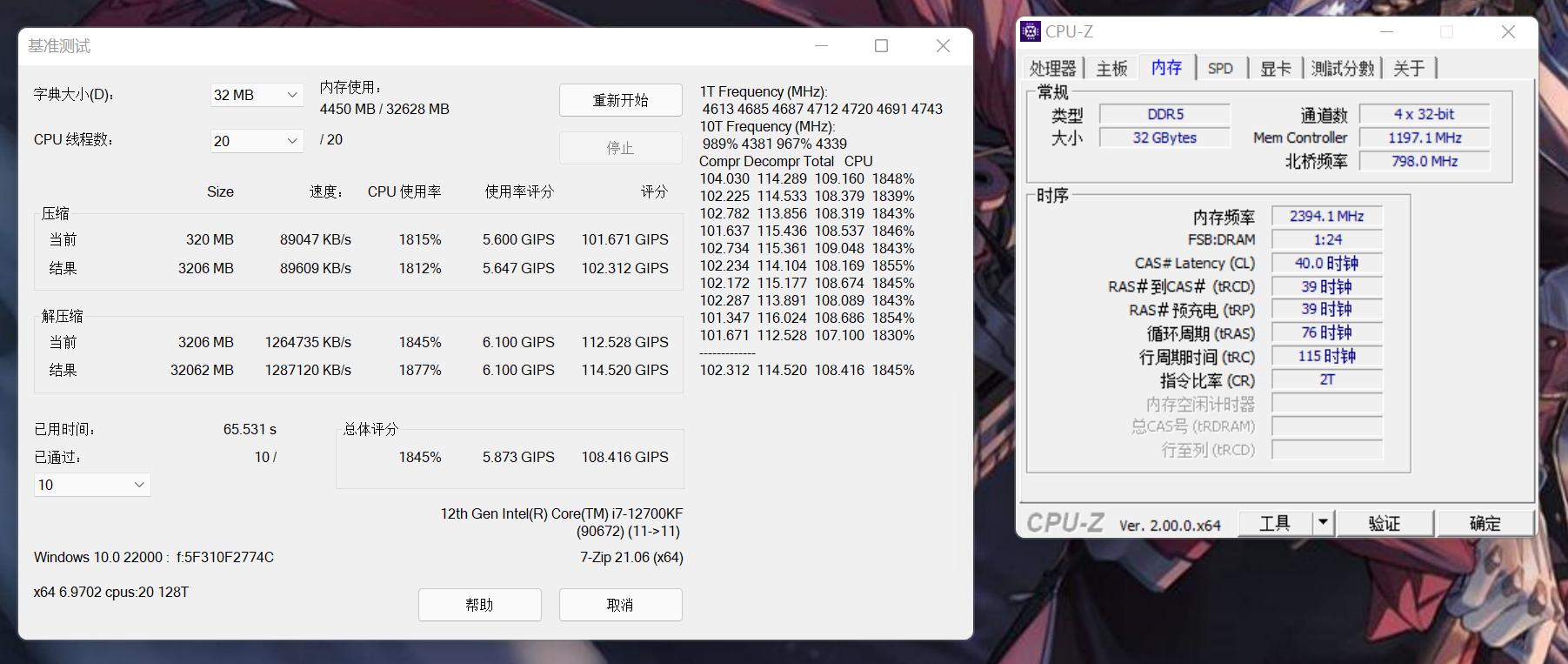Open the 关于 tab in CPU-Z

1409,68
